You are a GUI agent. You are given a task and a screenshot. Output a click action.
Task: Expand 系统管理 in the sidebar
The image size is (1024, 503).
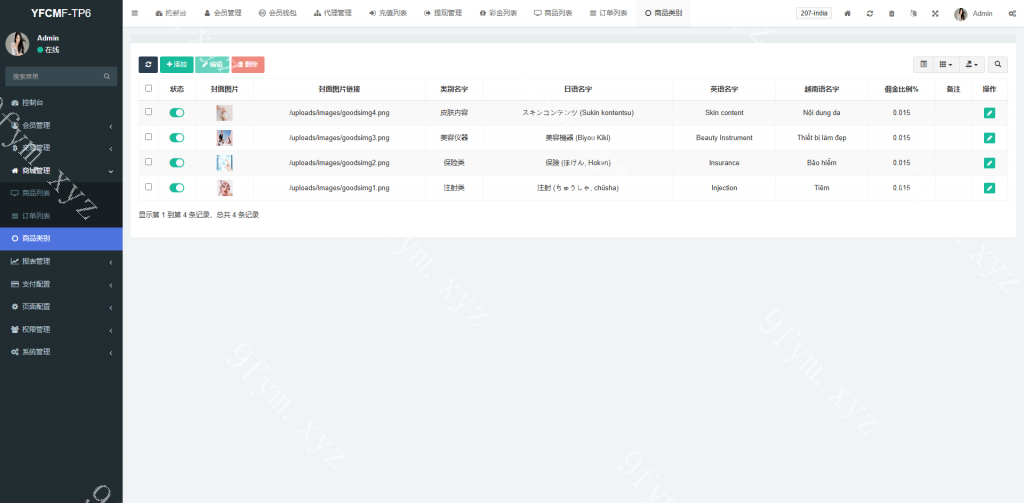click(61, 351)
